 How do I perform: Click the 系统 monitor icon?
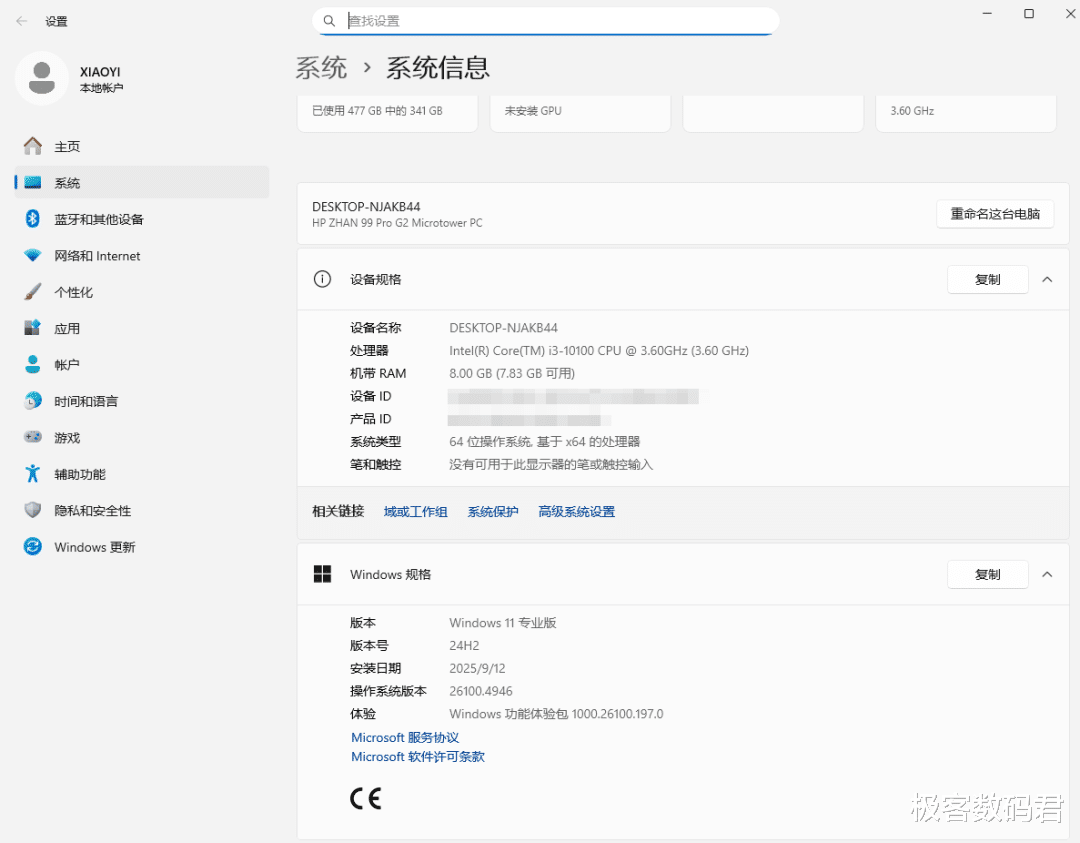(x=32, y=183)
